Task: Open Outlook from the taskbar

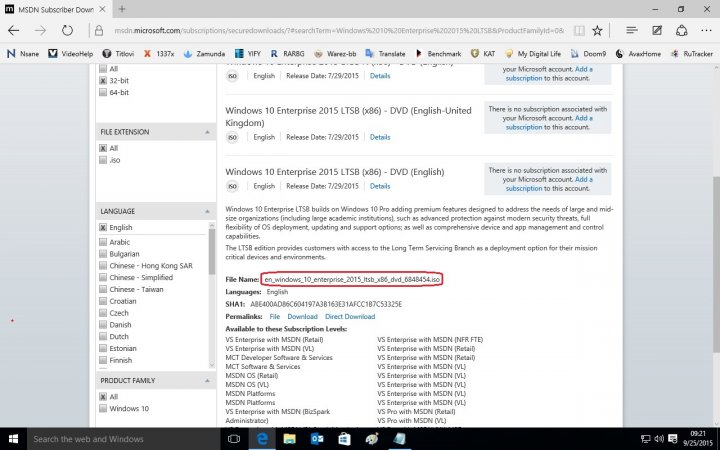Action: [317, 439]
